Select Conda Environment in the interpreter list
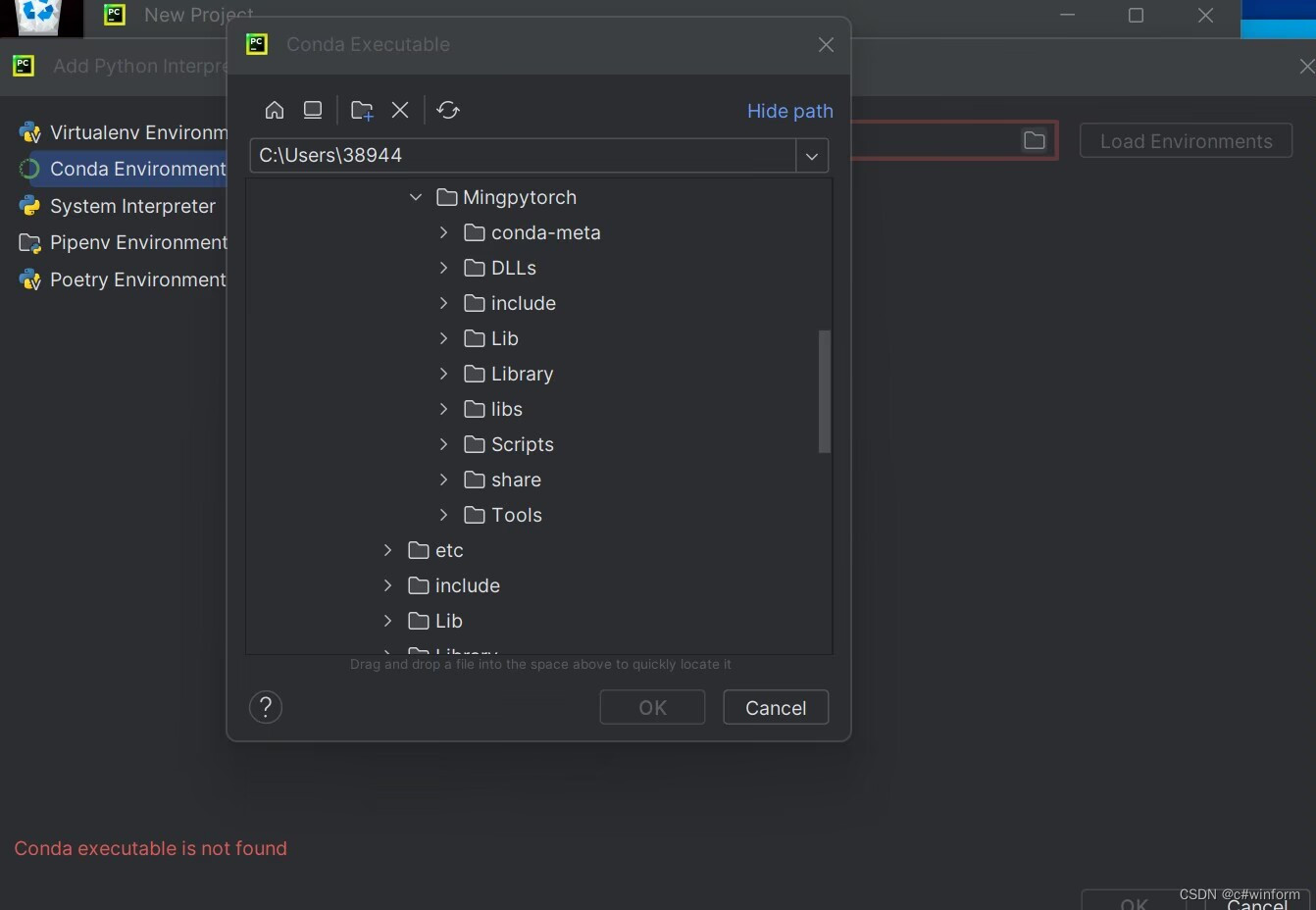Screen dimensions: 1316x910 point(124,169)
